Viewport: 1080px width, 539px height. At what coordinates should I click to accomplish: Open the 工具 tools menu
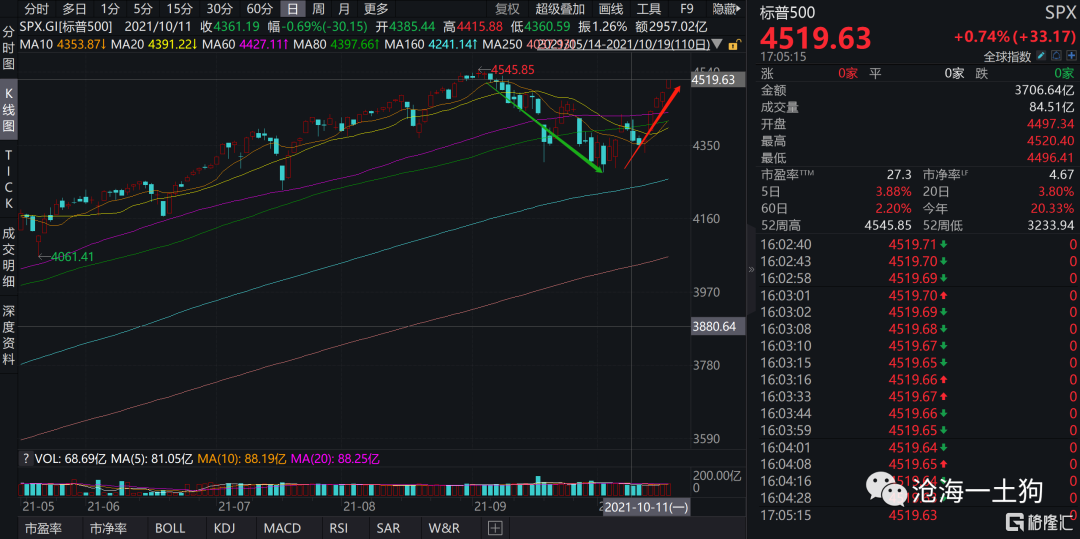(649, 9)
